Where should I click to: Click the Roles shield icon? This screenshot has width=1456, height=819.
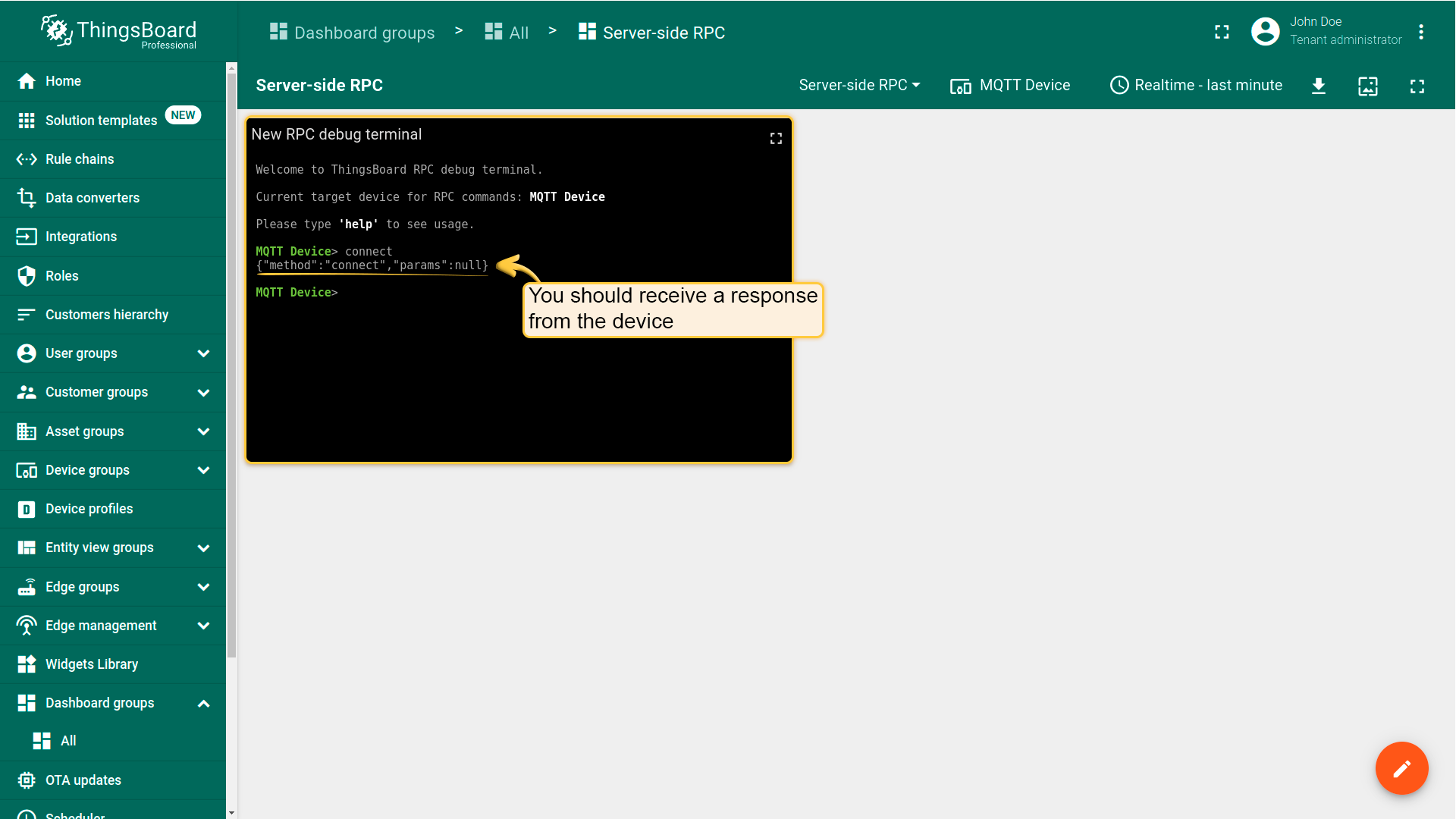coord(27,276)
